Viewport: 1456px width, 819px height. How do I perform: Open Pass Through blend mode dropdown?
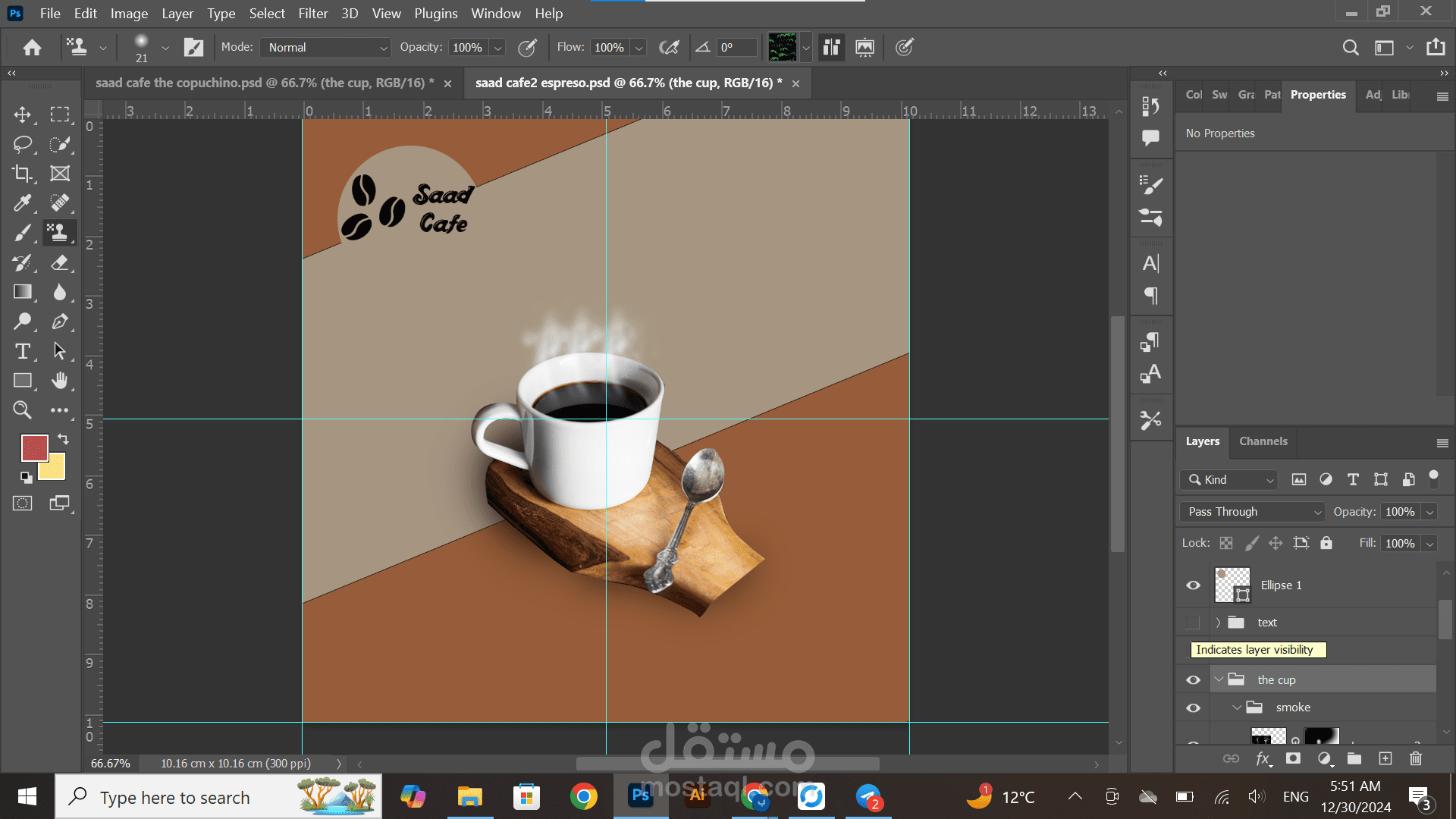[x=1252, y=512]
